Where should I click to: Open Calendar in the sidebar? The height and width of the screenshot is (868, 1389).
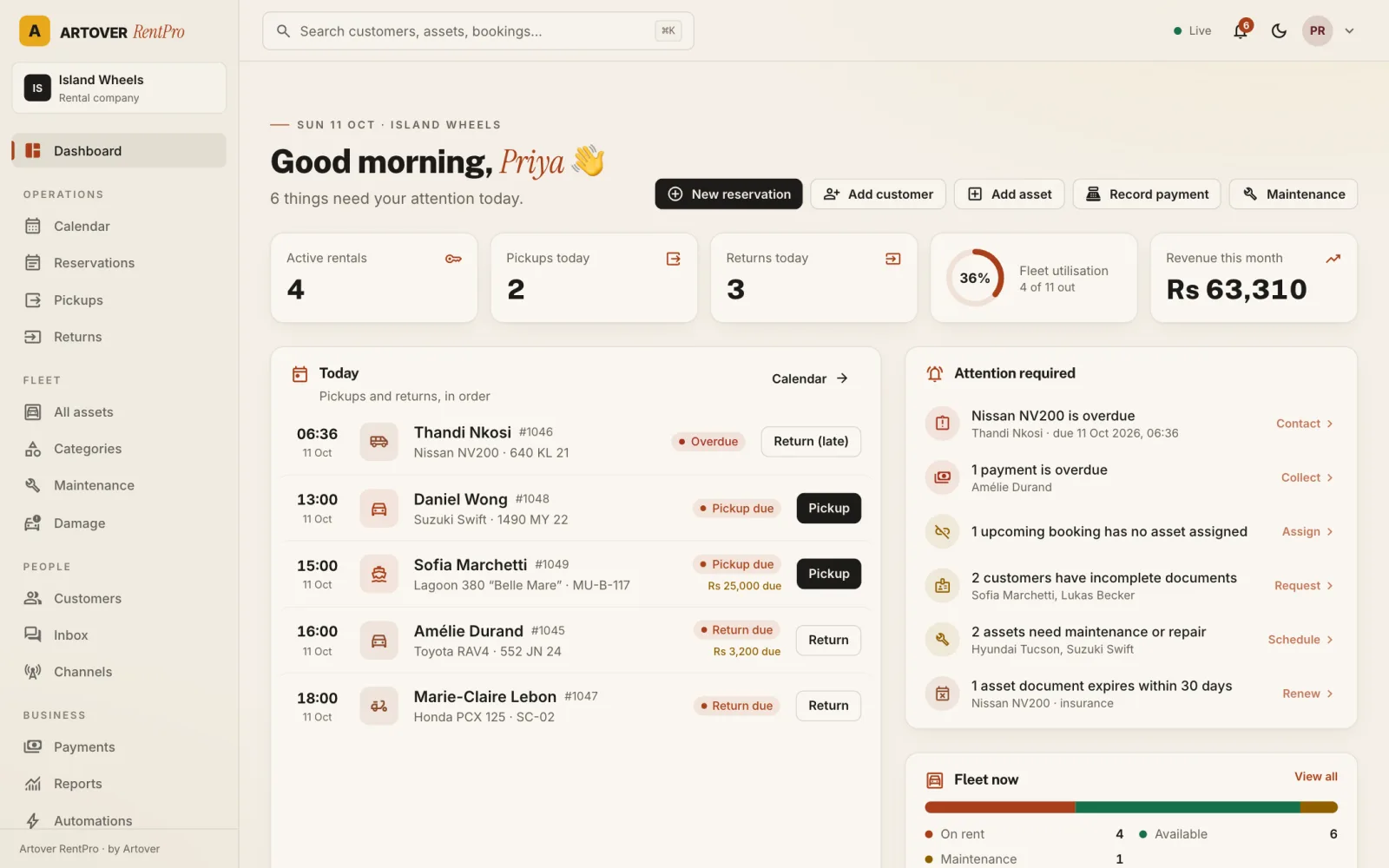tap(119, 226)
